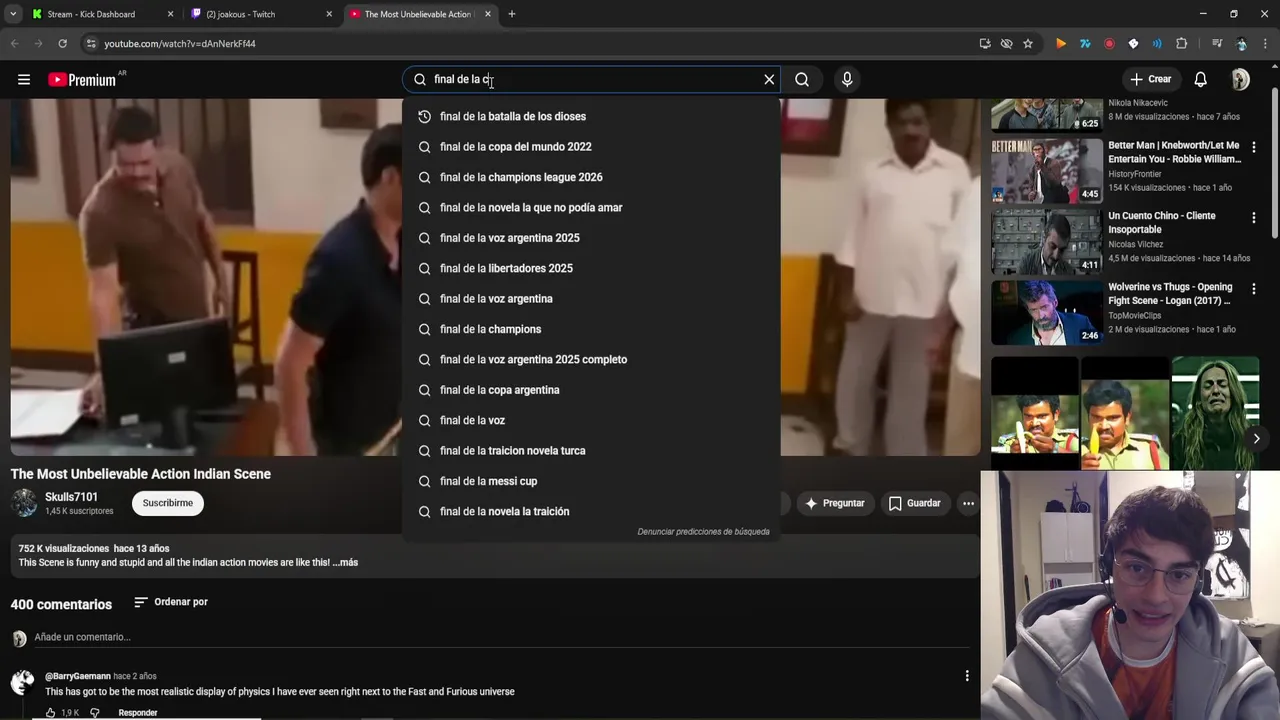Reply to BarryGaemann's comment with Responder
This screenshot has height=720, width=1280.
(138, 713)
